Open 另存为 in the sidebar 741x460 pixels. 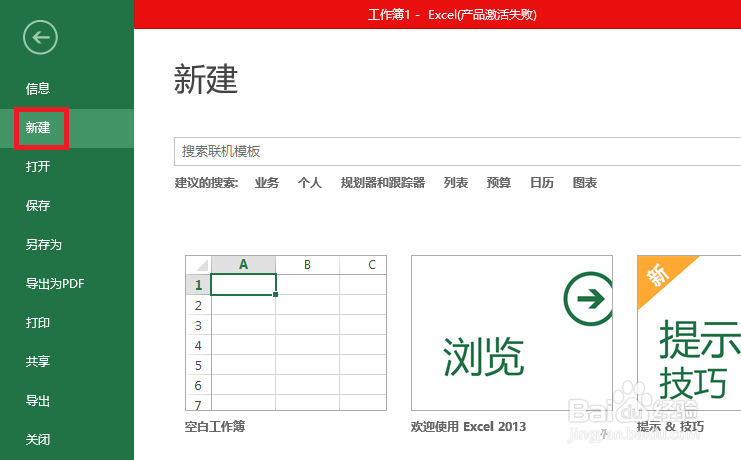tap(43, 244)
